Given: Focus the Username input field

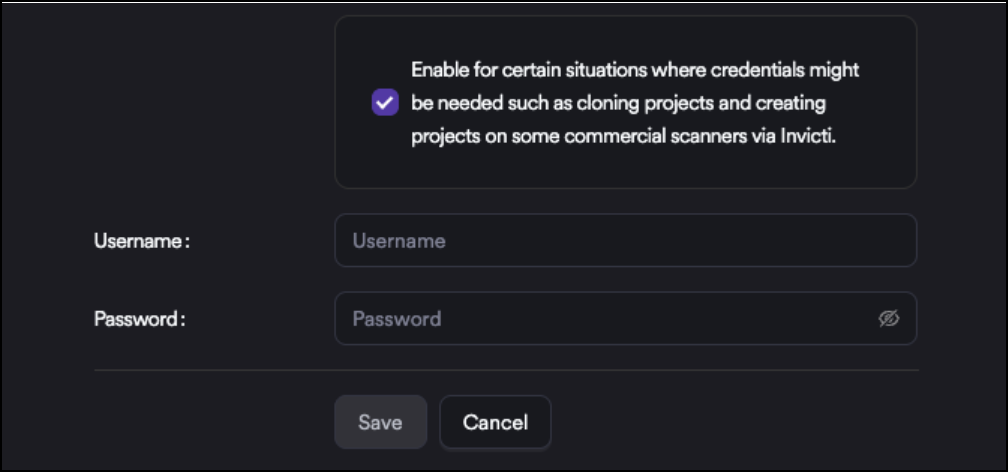Looking at the screenshot, I should [x=625, y=241].
